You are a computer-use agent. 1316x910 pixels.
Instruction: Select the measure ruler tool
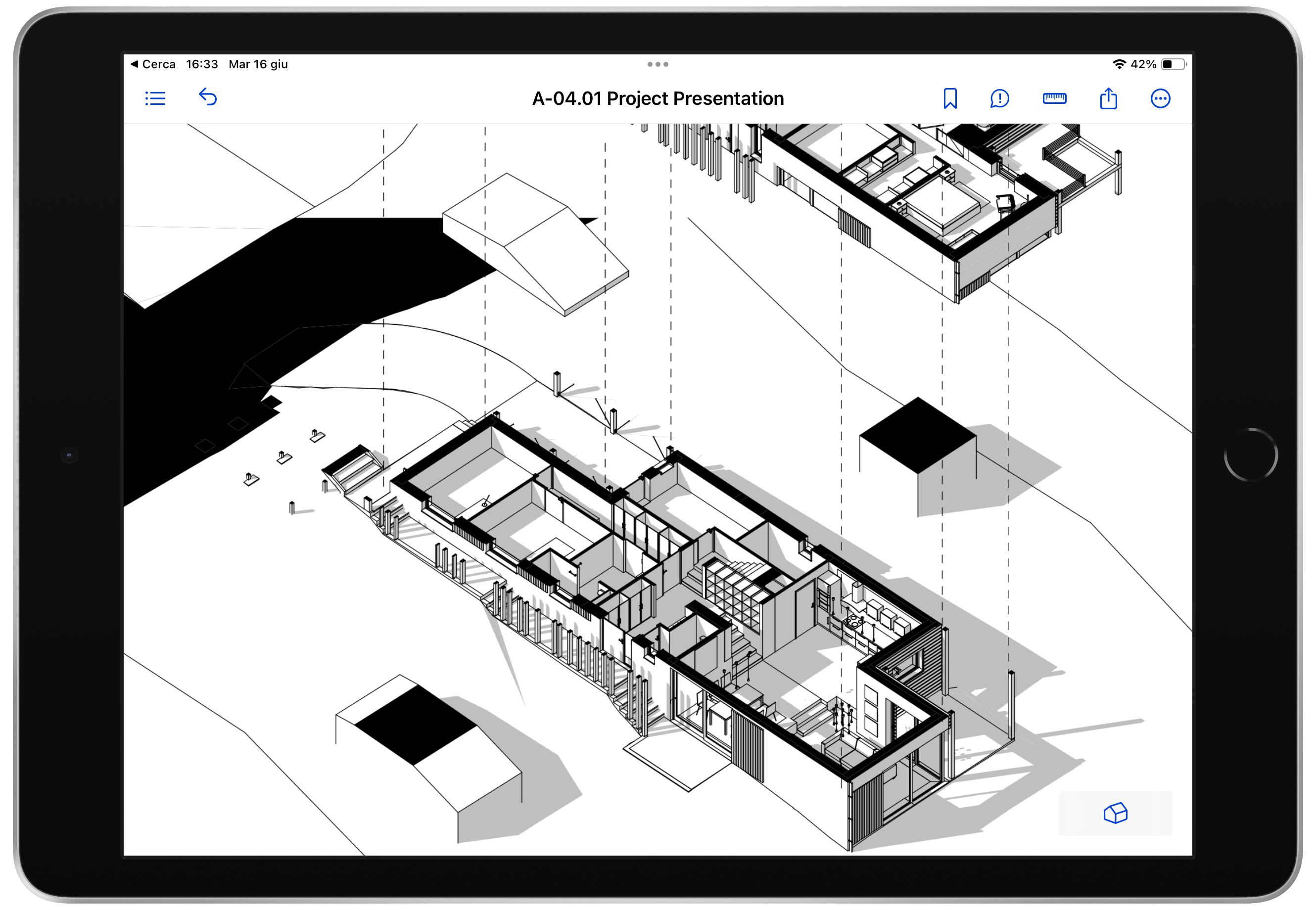tap(1054, 98)
